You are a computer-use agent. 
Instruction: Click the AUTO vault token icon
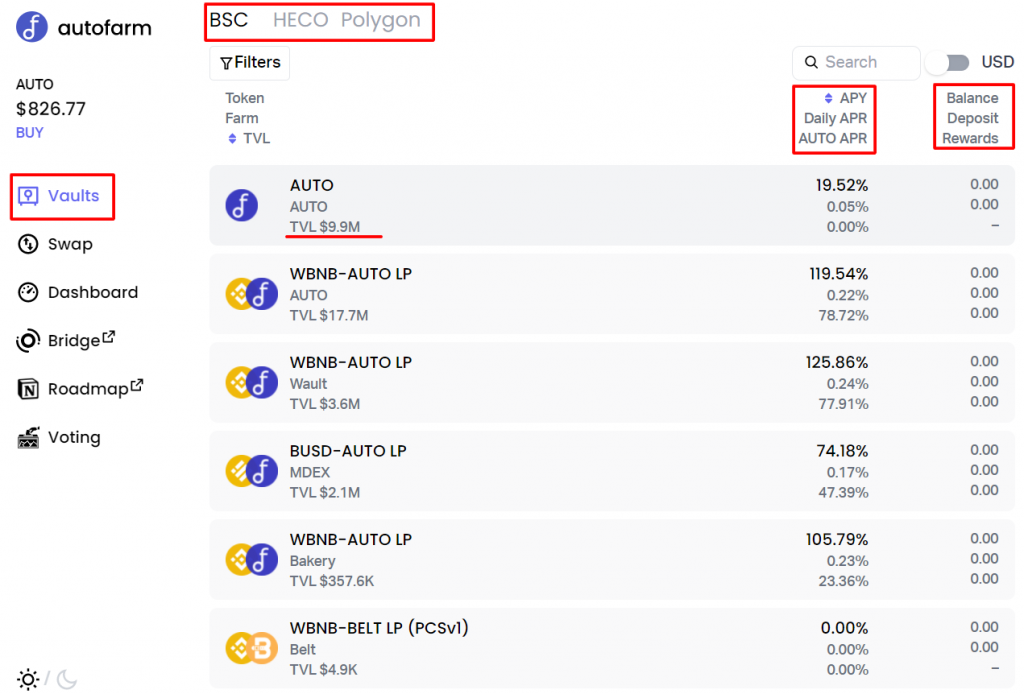[242, 206]
